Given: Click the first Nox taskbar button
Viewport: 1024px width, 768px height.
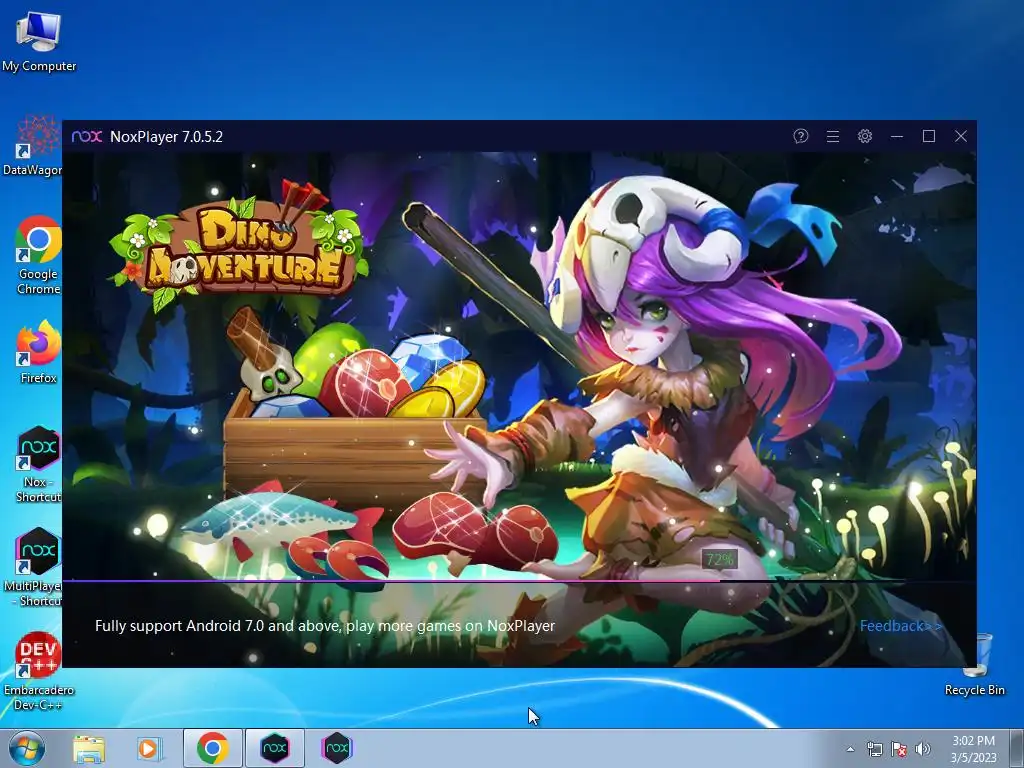Looking at the screenshot, I should click(x=274, y=748).
